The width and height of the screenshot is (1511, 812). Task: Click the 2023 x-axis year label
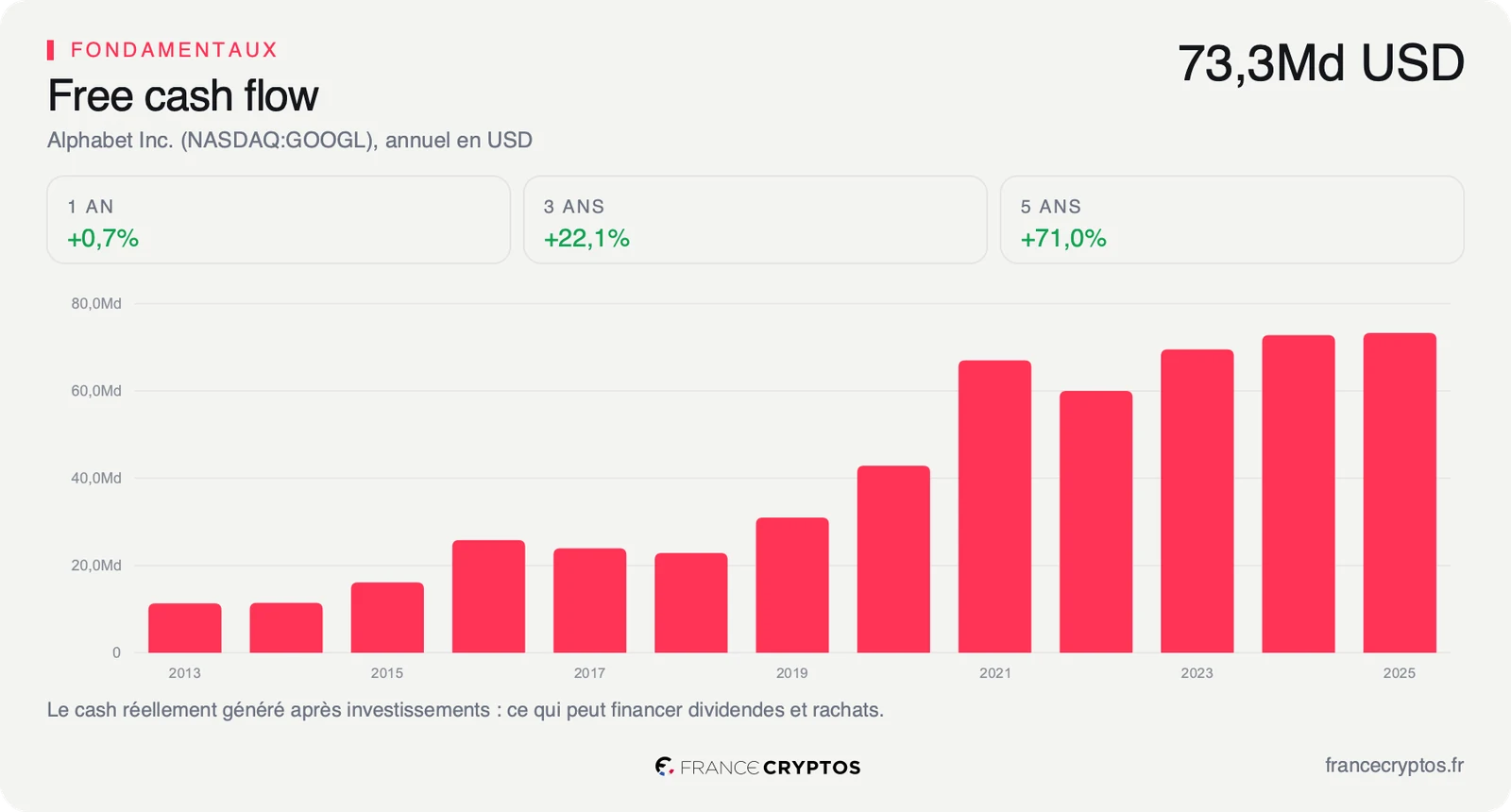pos(1197,673)
